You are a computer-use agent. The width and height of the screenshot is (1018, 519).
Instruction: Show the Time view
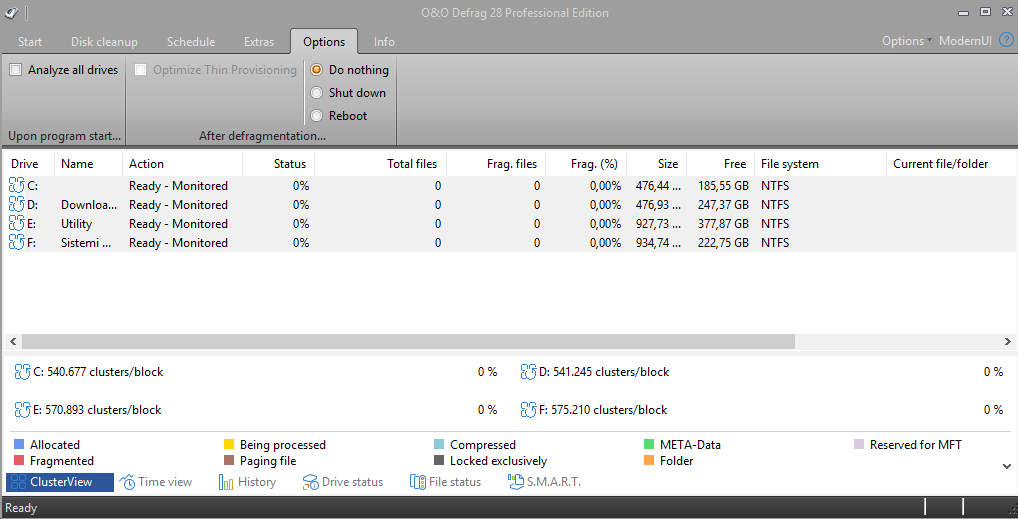[156, 482]
